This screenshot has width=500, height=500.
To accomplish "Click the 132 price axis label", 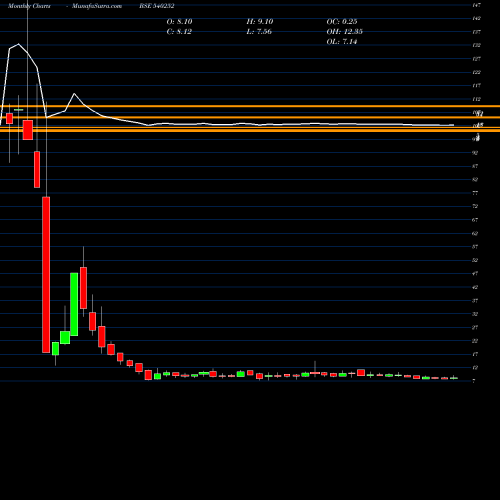I will click(x=476, y=45).
